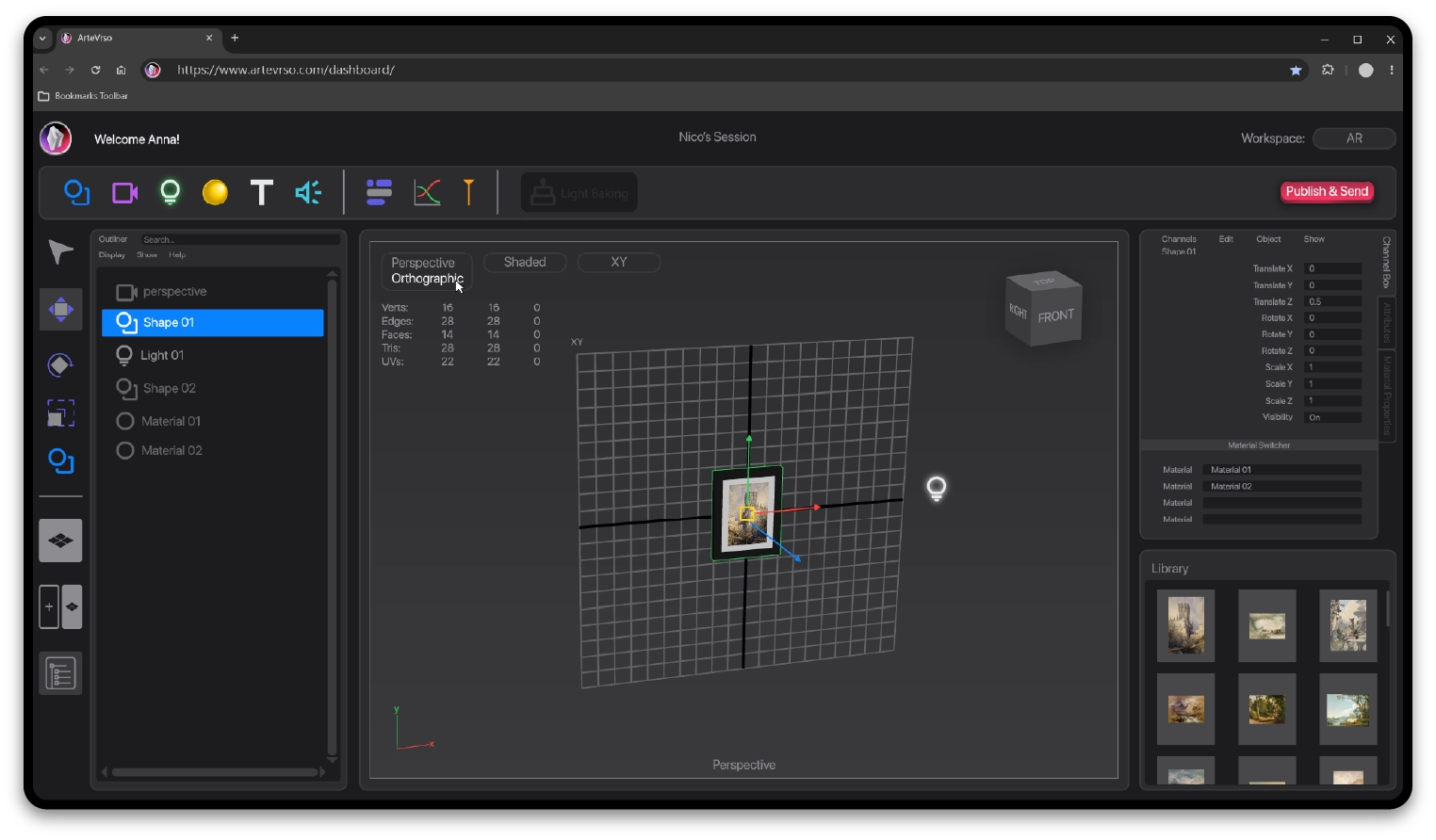Switch to the Channel Box side tab
1436x840 pixels.
1387,262
